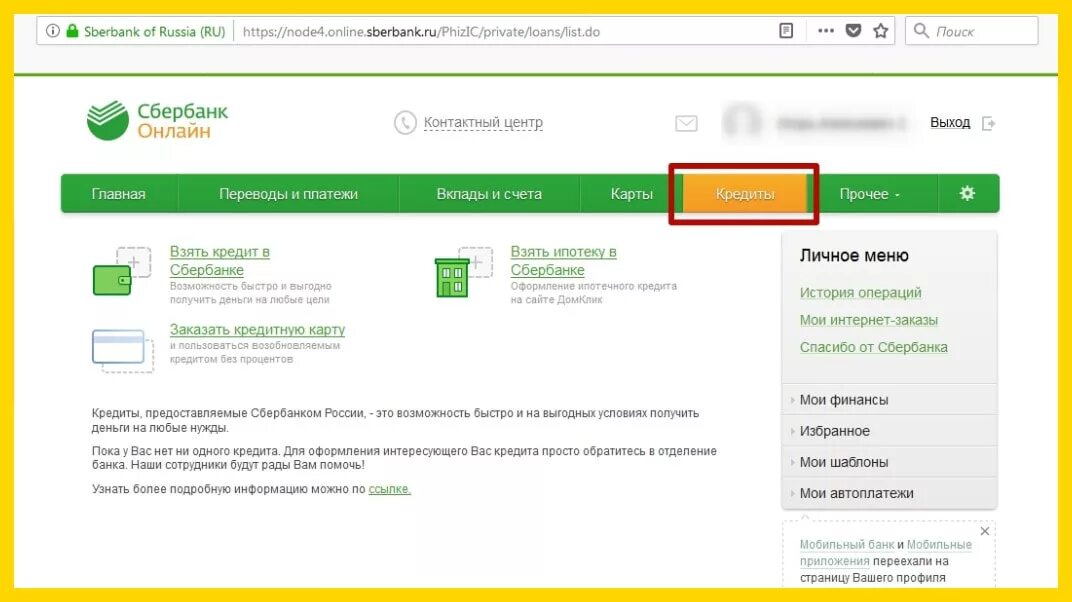Viewport: 1072px width, 602px height.
Task: Save page to Pocket icon
Action: tap(853, 31)
